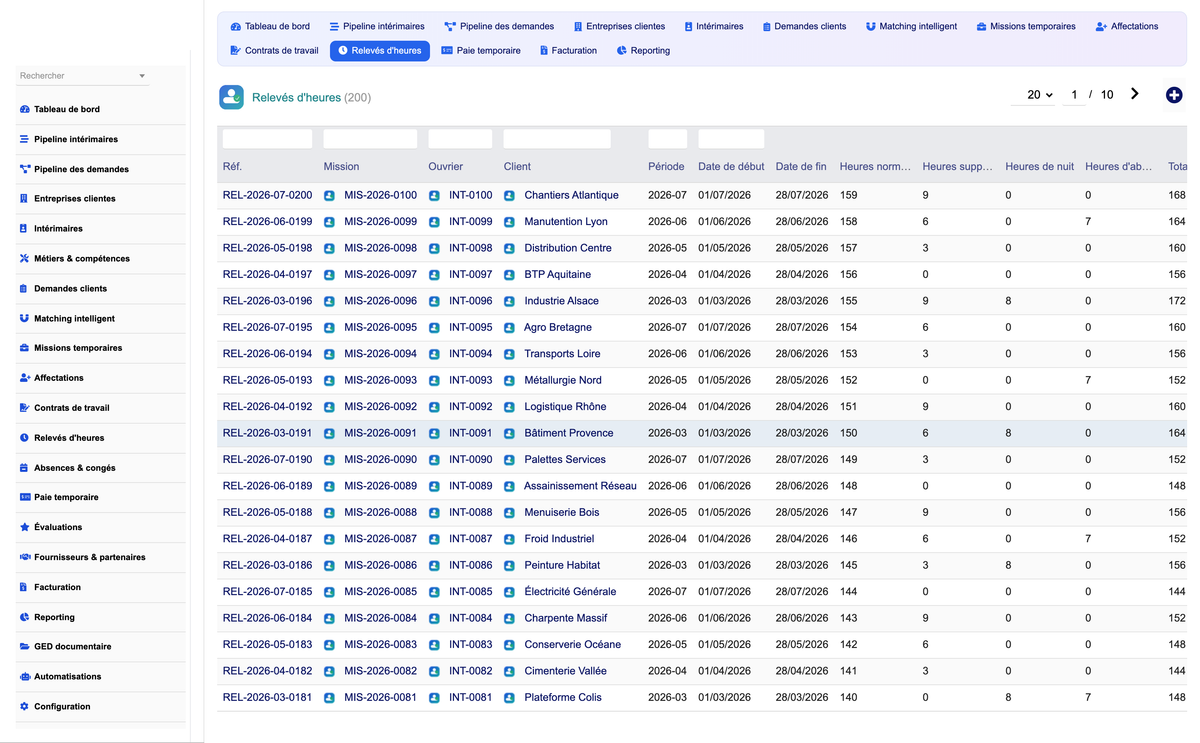The image size is (1200, 743).
Task: Click mission icon beside MIS-2026-0091
Action: 329,433
